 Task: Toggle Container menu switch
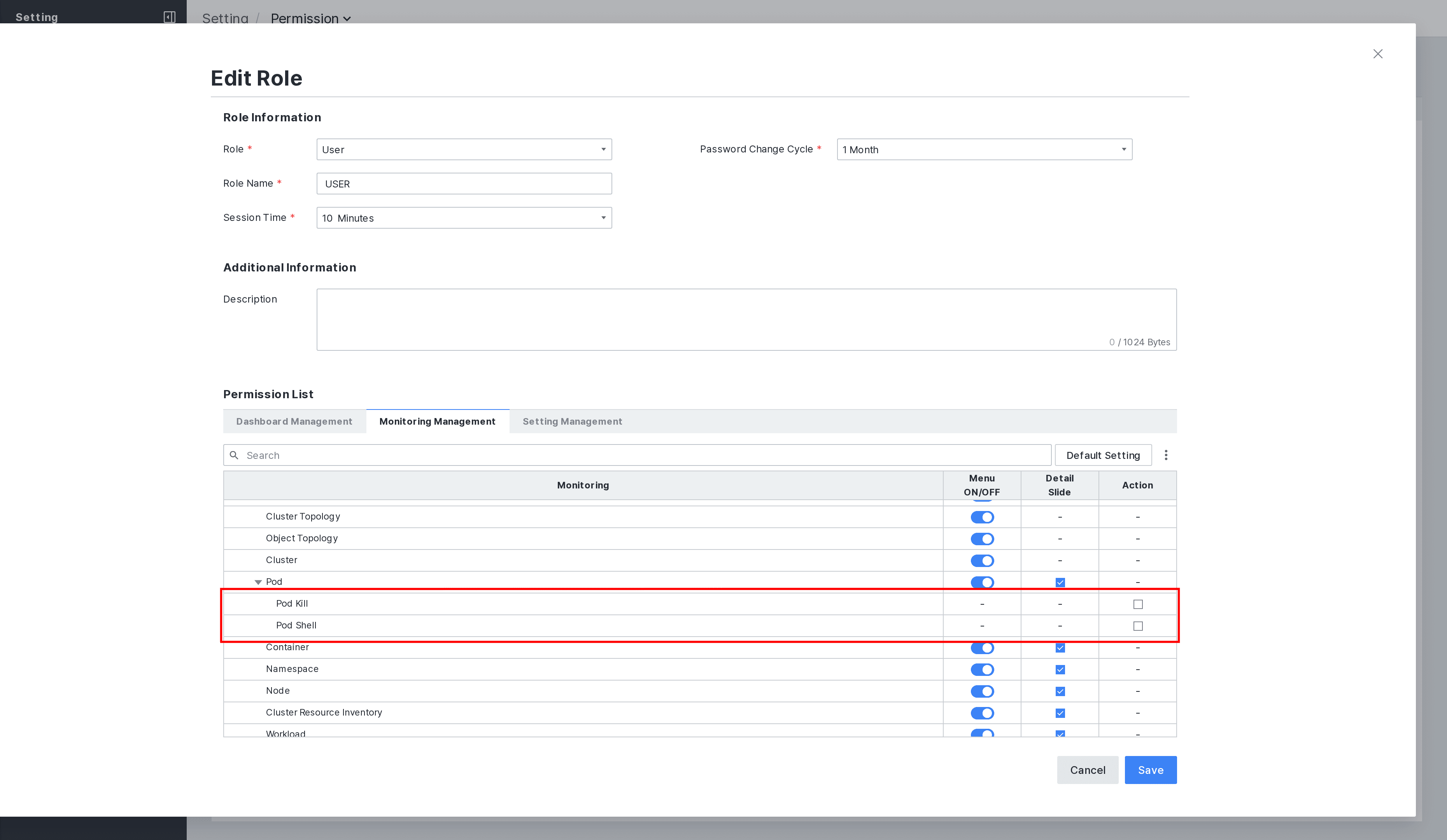983,647
